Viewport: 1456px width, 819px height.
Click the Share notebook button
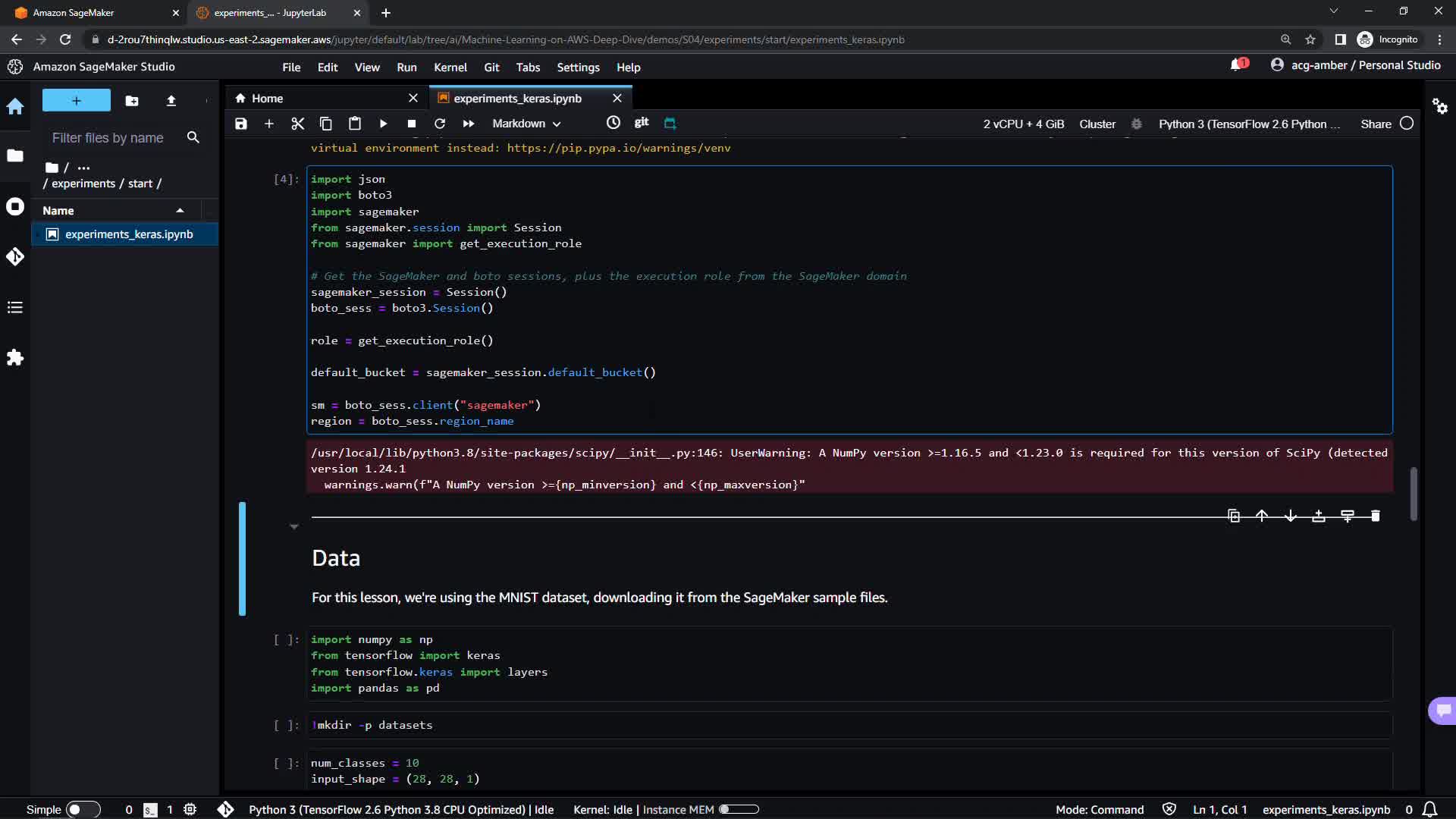tap(1375, 124)
